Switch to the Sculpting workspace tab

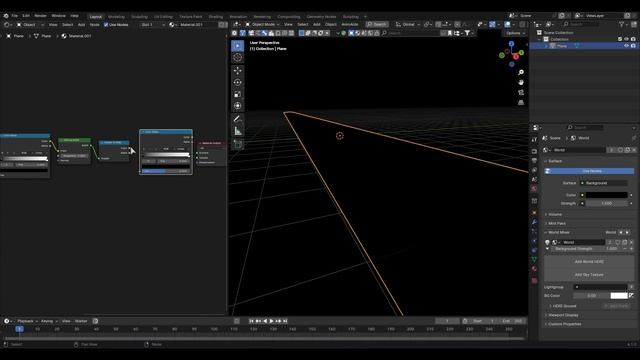tap(139, 17)
